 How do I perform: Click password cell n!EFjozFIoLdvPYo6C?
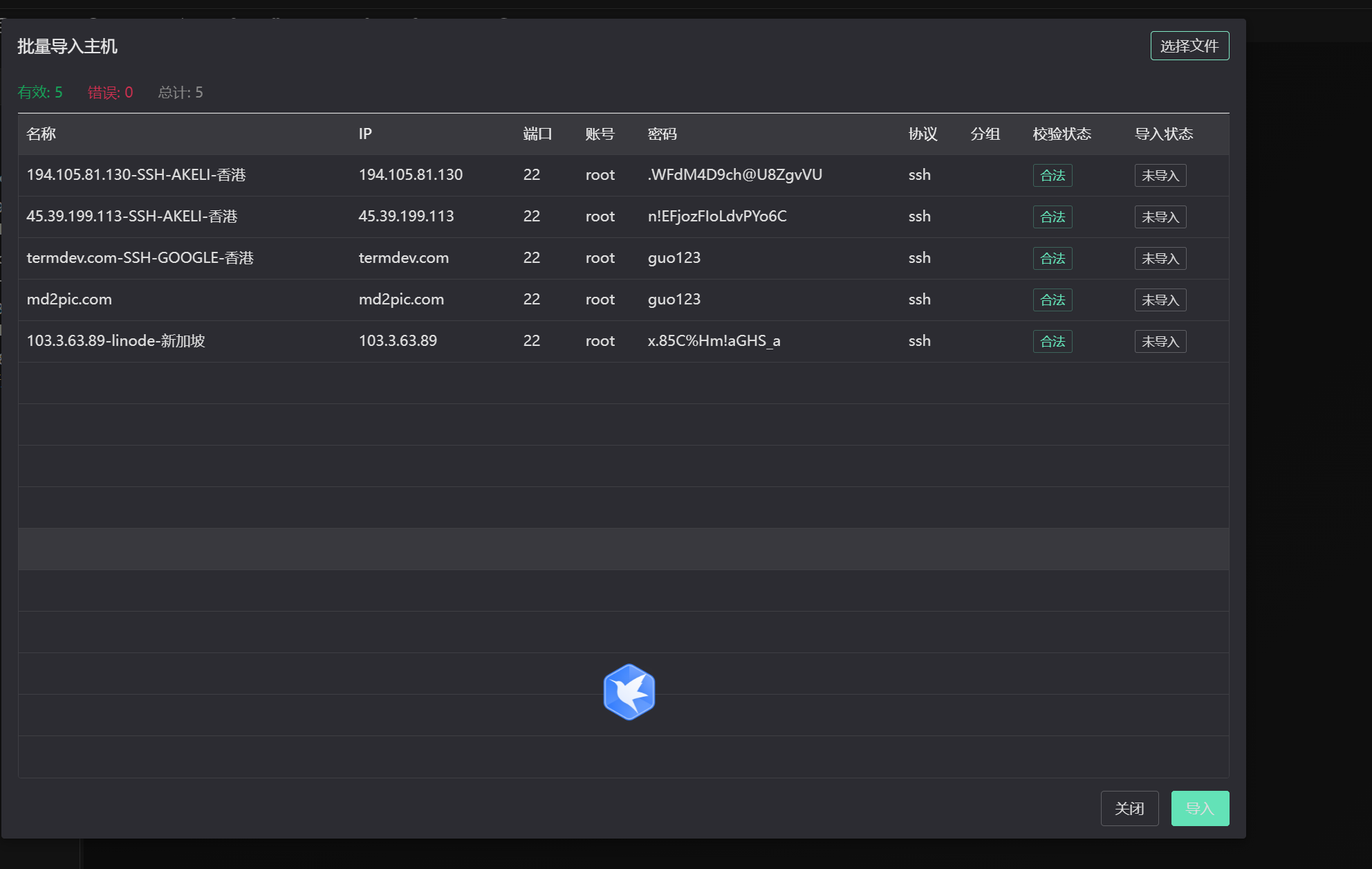(717, 217)
